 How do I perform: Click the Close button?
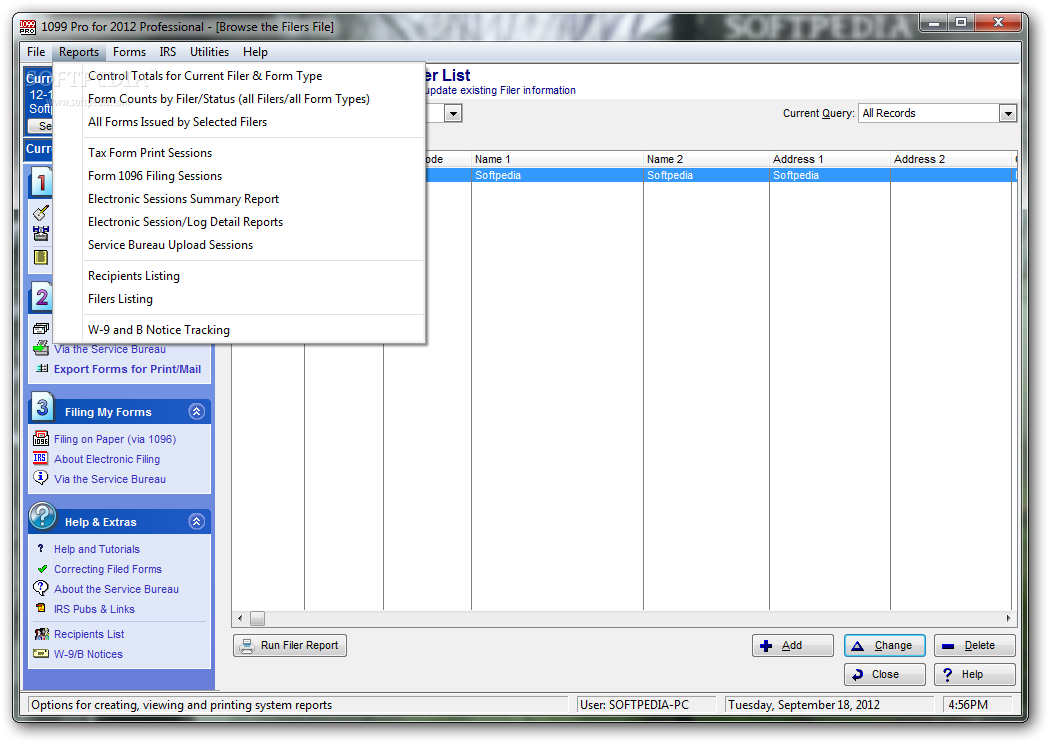[884, 674]
